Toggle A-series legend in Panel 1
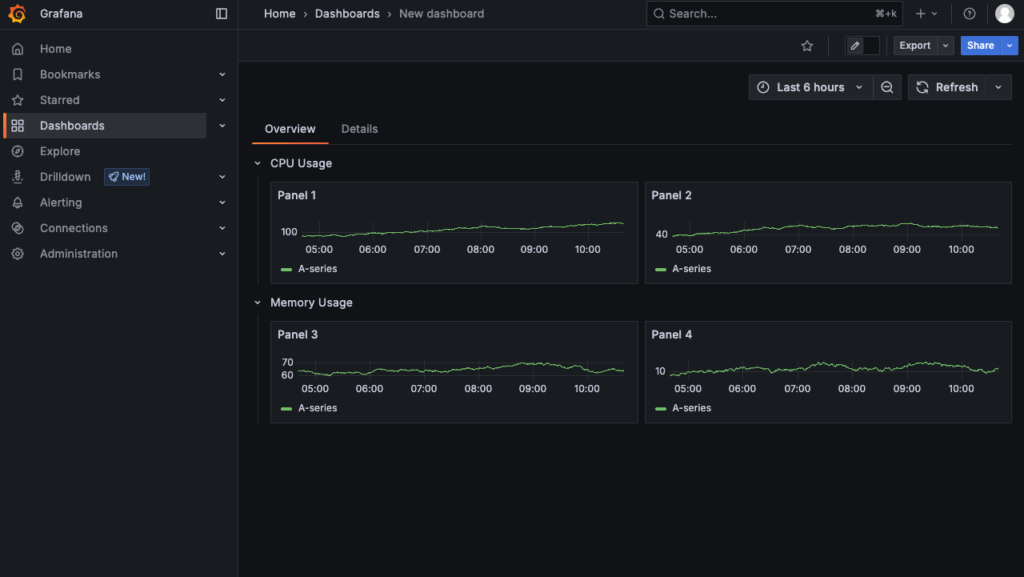 click(317, 269)
